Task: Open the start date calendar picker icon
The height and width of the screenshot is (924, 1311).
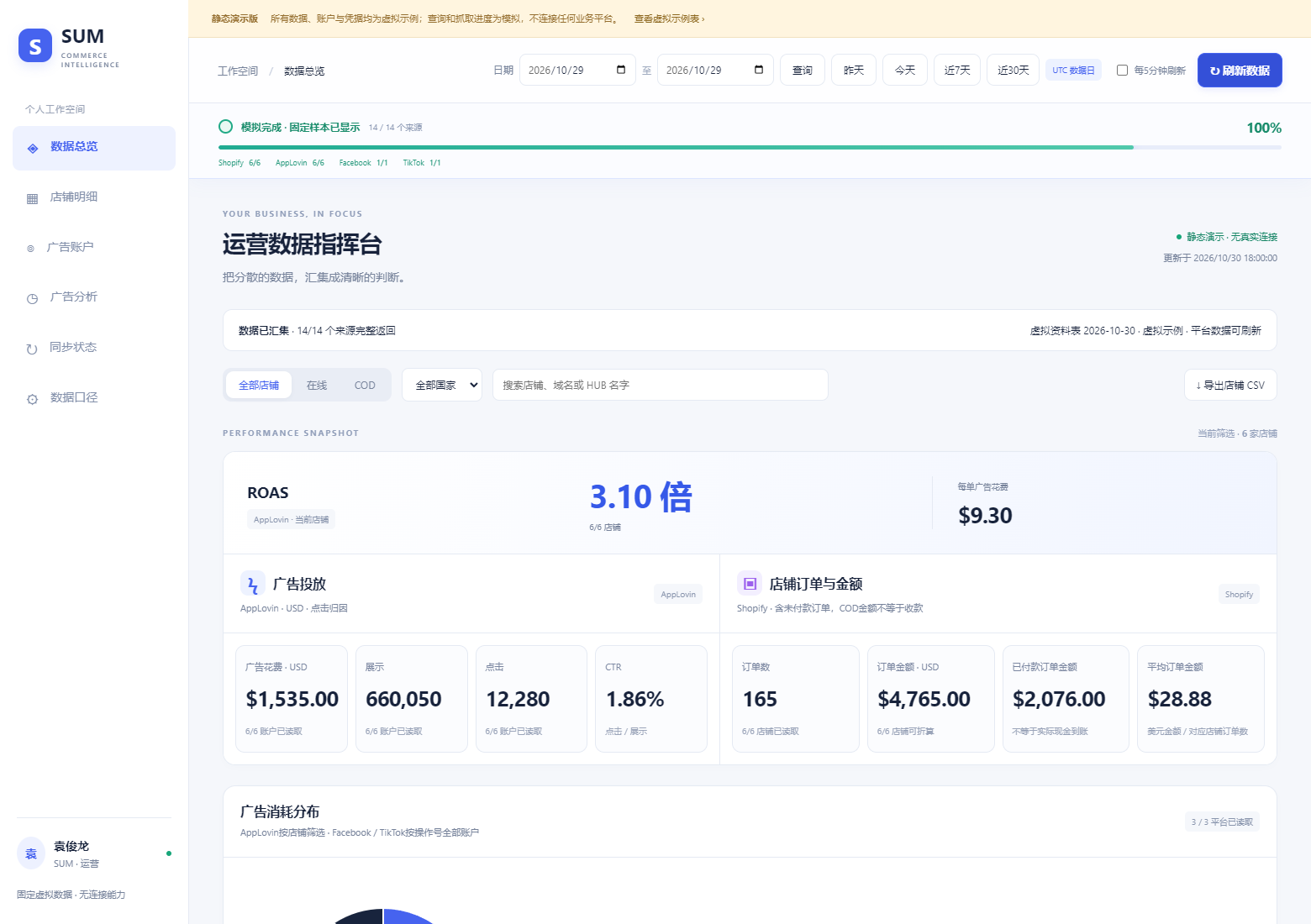Action: (x=621, y=70)
